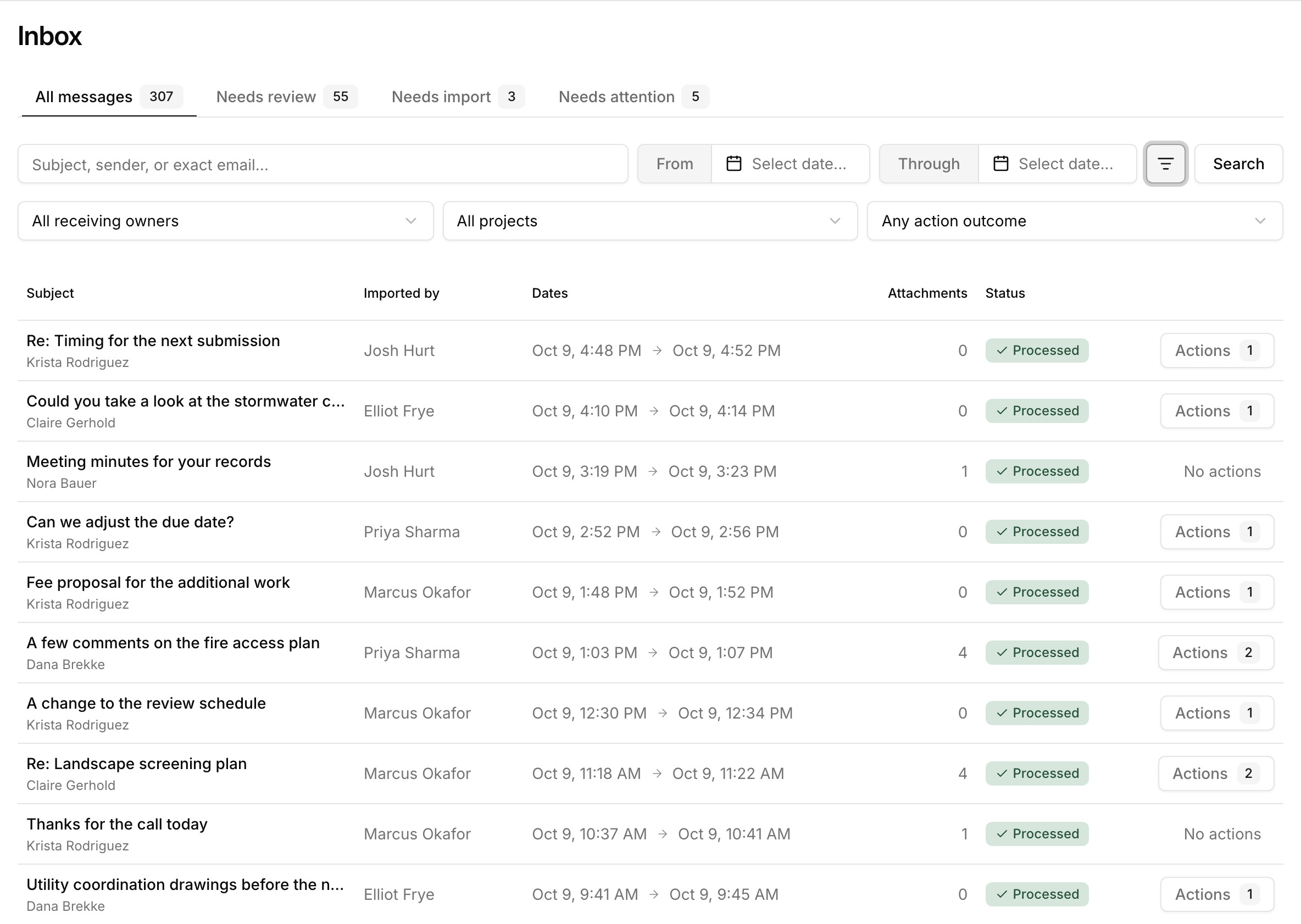Open message Fee proposal for the additional work

point(158,582)
